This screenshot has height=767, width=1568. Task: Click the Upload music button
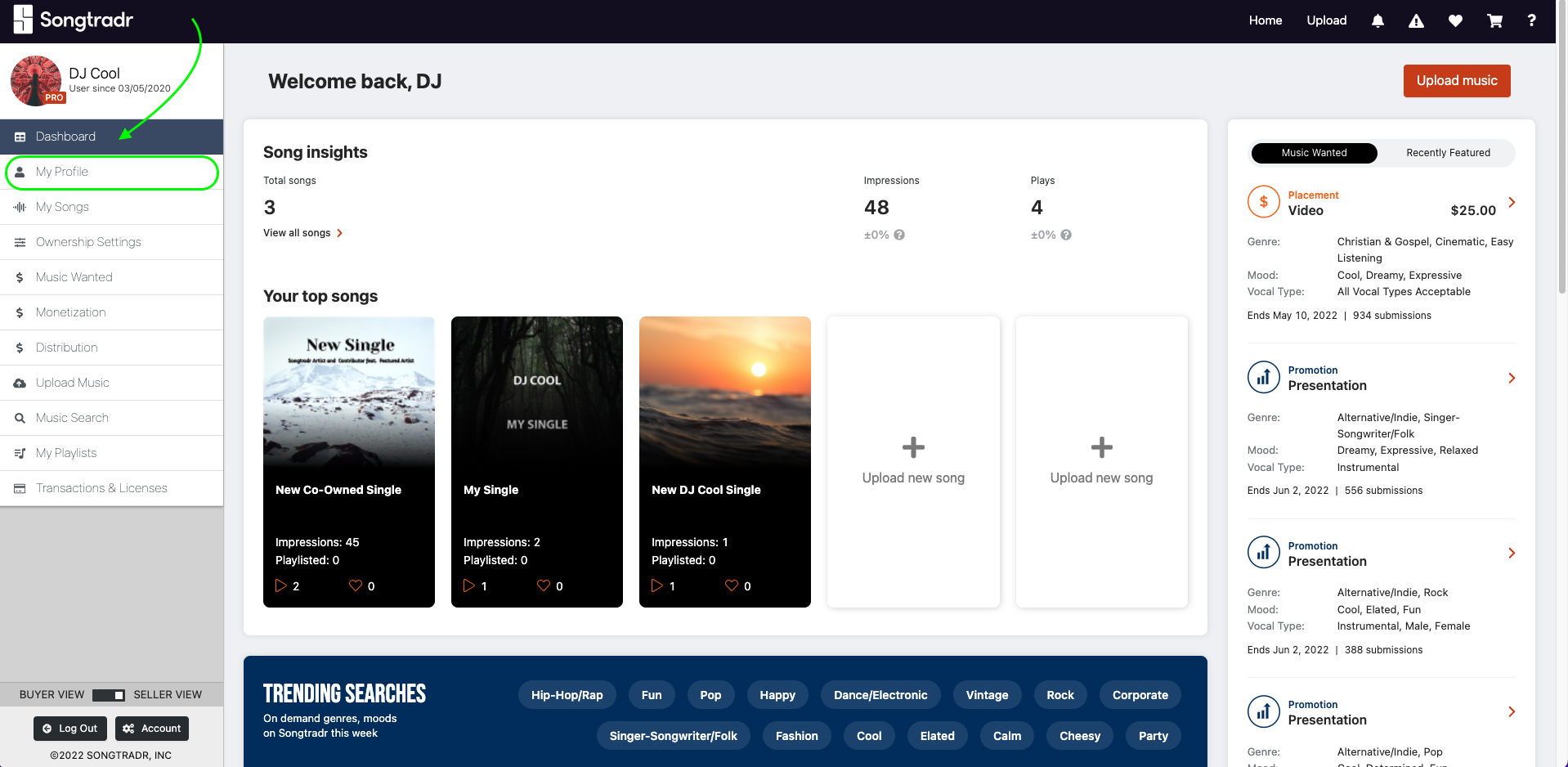(1457, 81)
